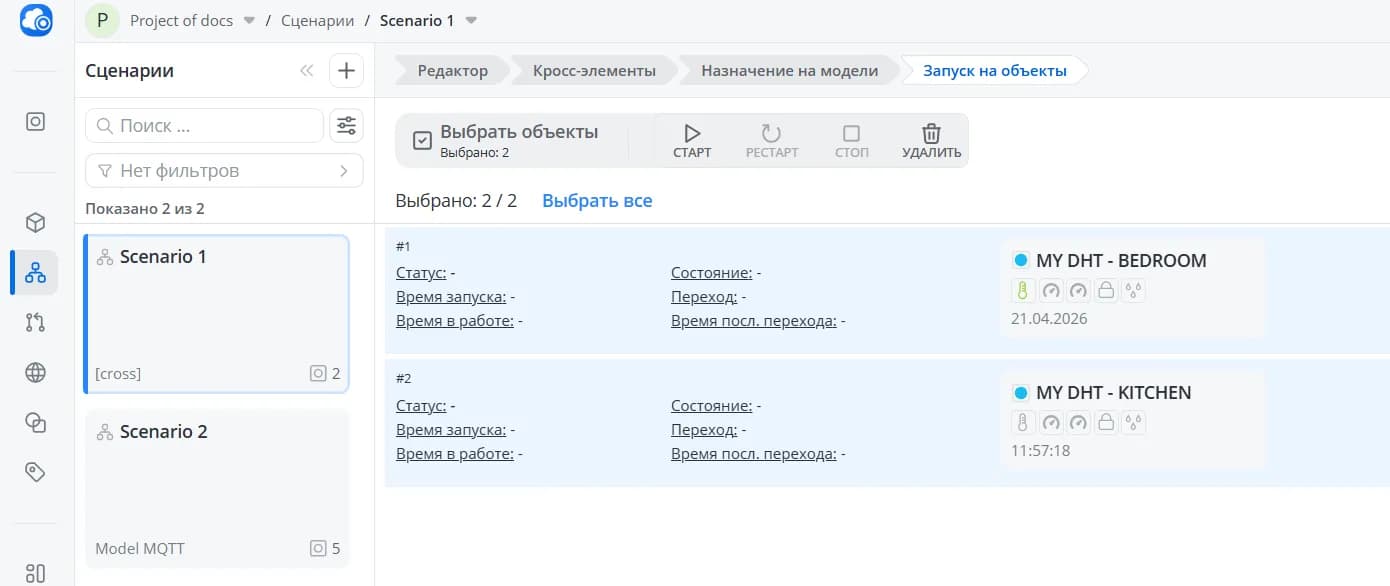The width and height of the screenshot is (1390, 586).
Task: Click the Статус label in row #1
Action: pos(421,273)
